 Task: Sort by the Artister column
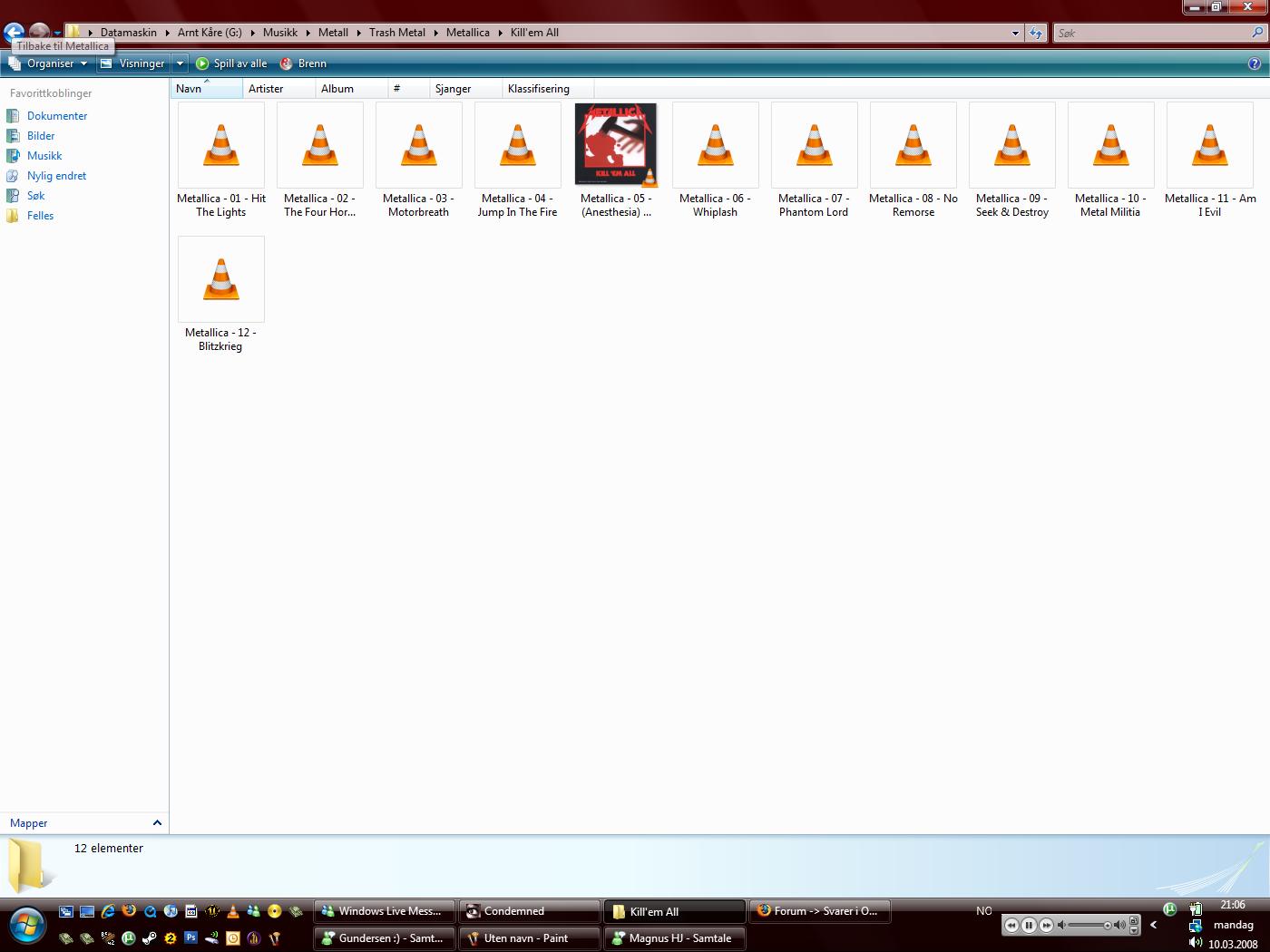click(x=279, y=88)
